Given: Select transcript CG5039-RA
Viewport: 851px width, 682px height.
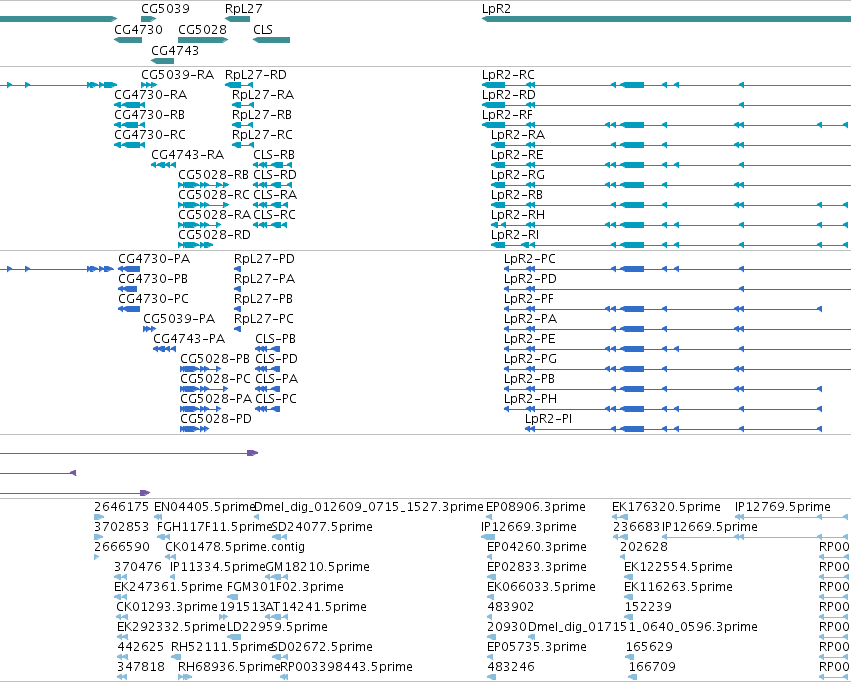Looking at the screenshot, I should [177, 74].
